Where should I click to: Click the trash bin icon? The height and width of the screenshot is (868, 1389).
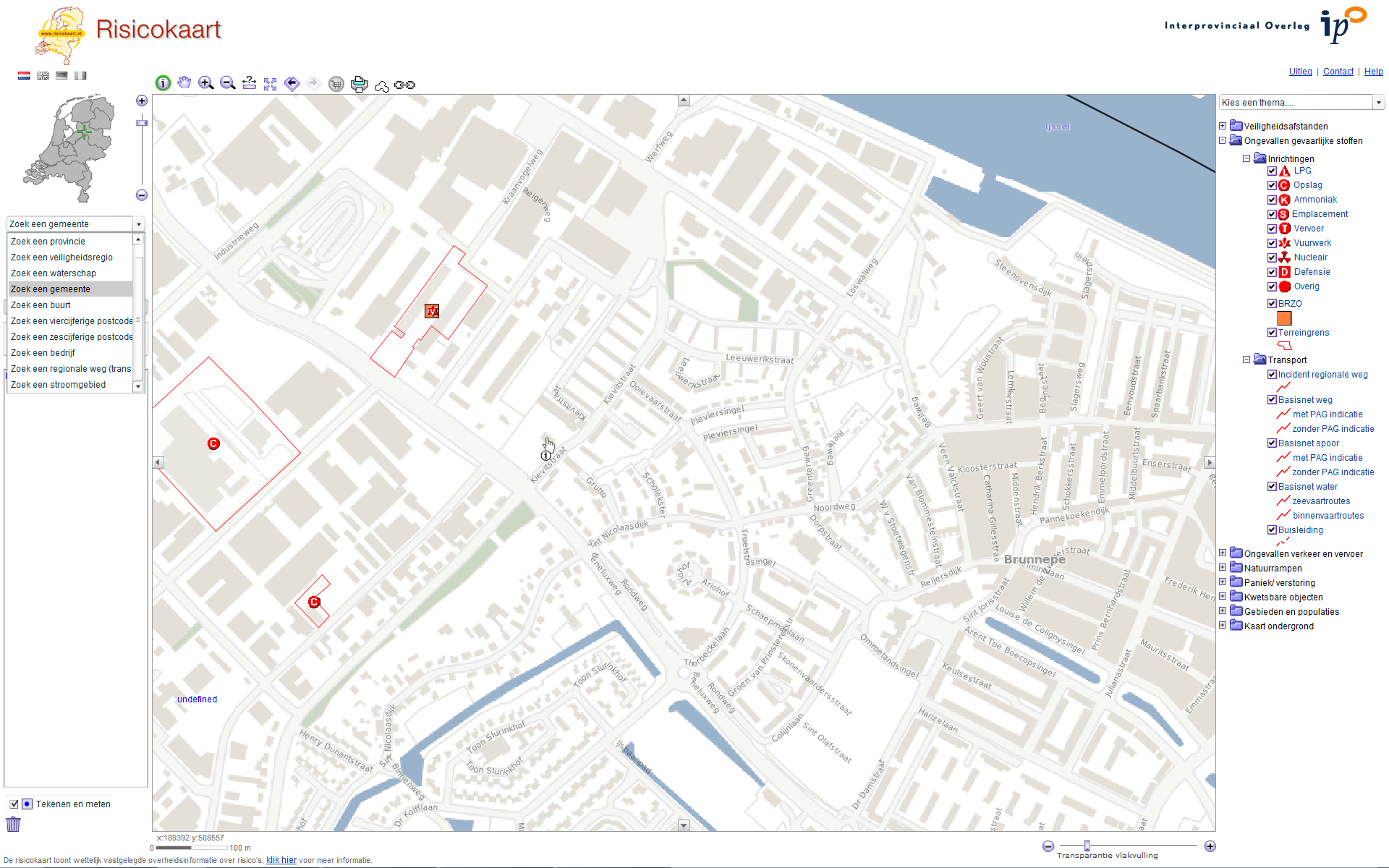pos(13,824)
